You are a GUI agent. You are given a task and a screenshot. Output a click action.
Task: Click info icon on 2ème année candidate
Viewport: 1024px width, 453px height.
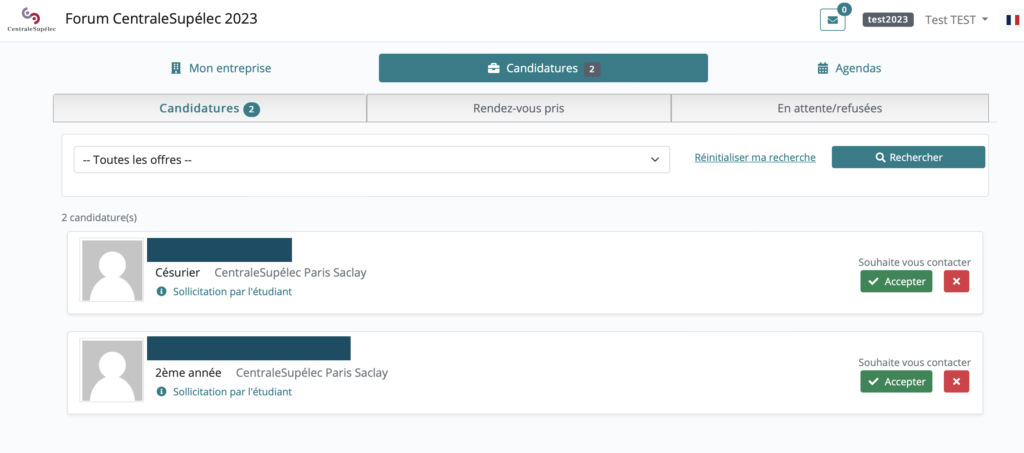click(x=162, y=392)
